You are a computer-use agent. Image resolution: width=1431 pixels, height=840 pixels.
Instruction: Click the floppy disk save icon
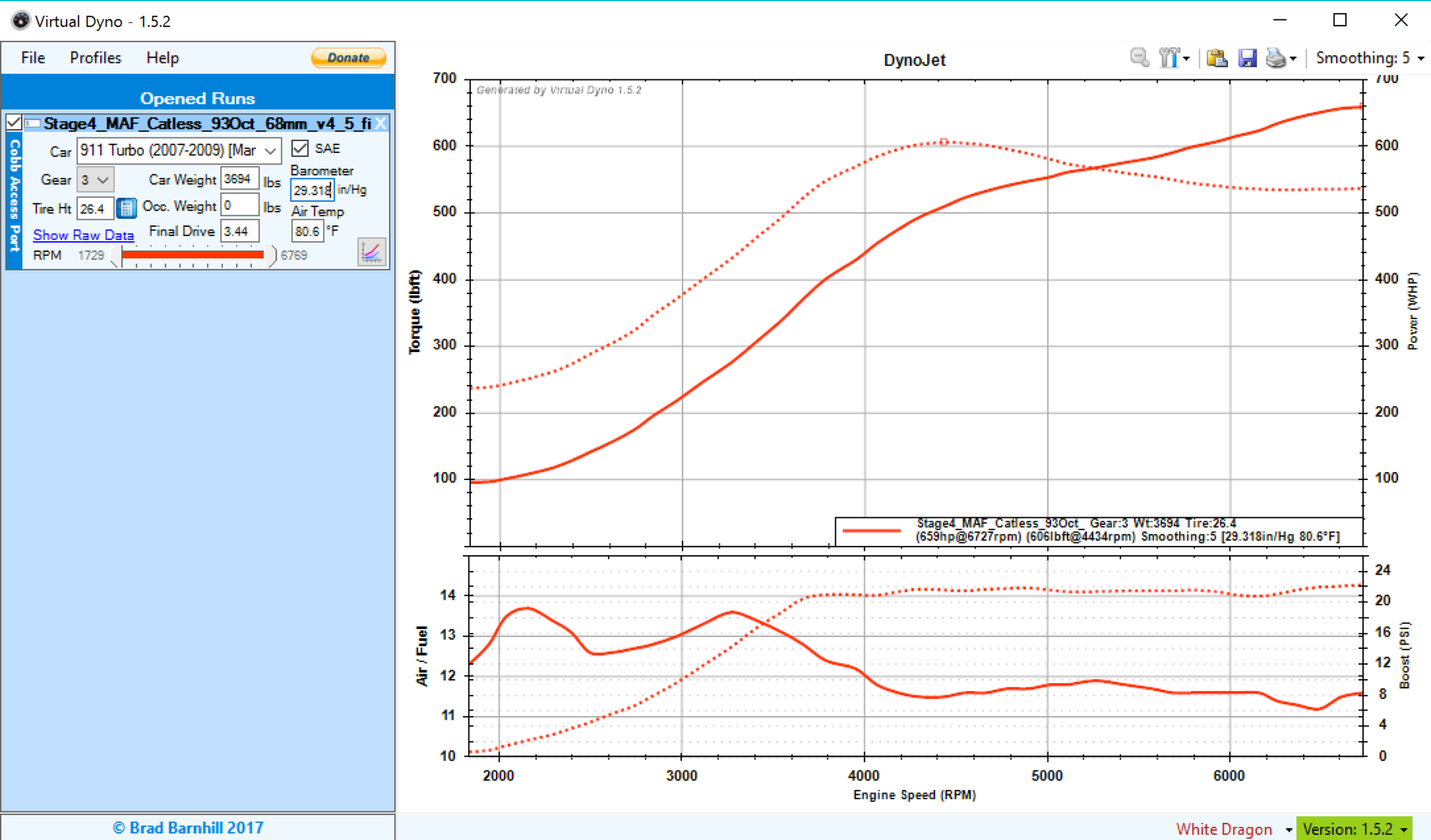coord(1247,58)
